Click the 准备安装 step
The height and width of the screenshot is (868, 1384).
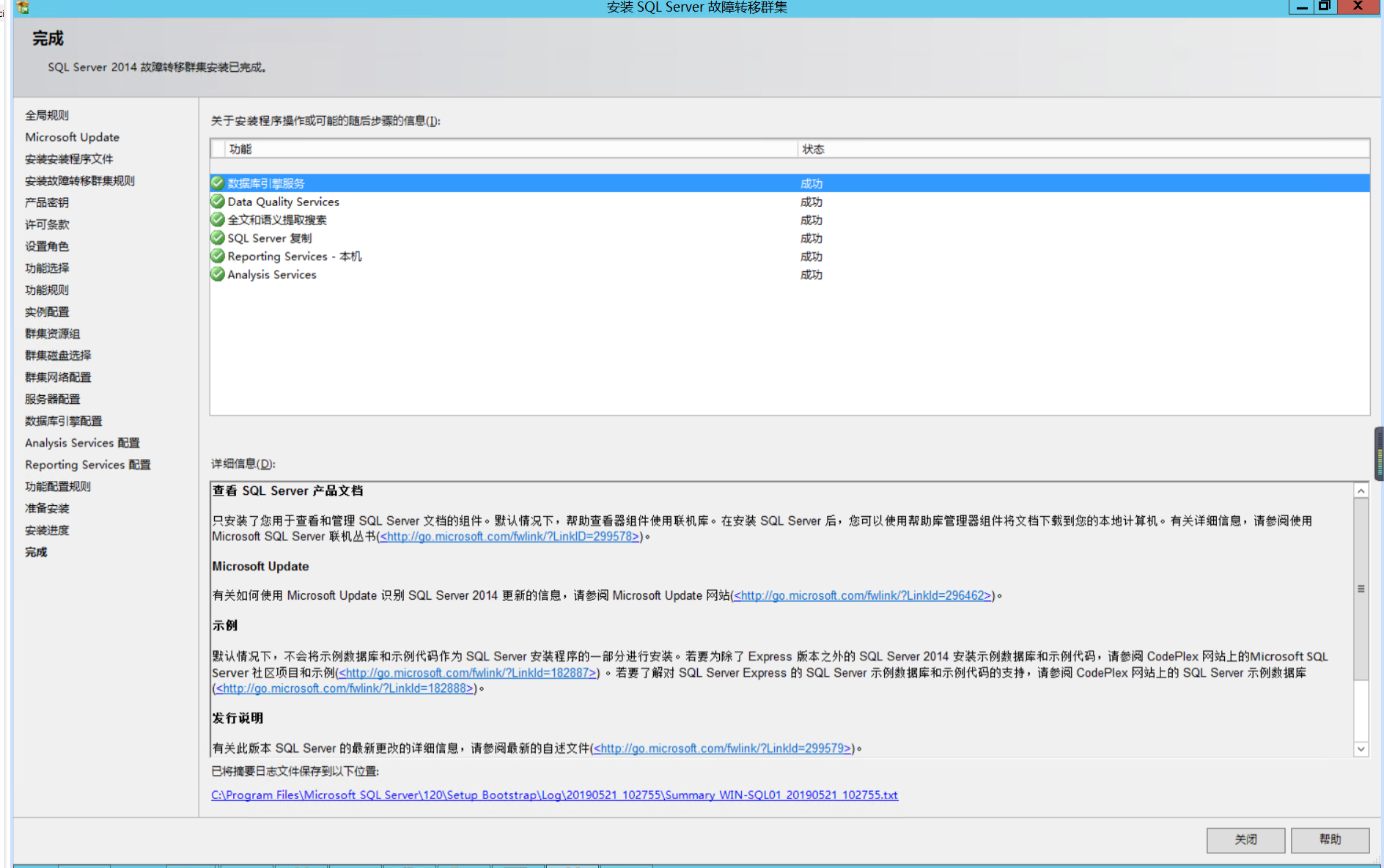tap(47, 509)
